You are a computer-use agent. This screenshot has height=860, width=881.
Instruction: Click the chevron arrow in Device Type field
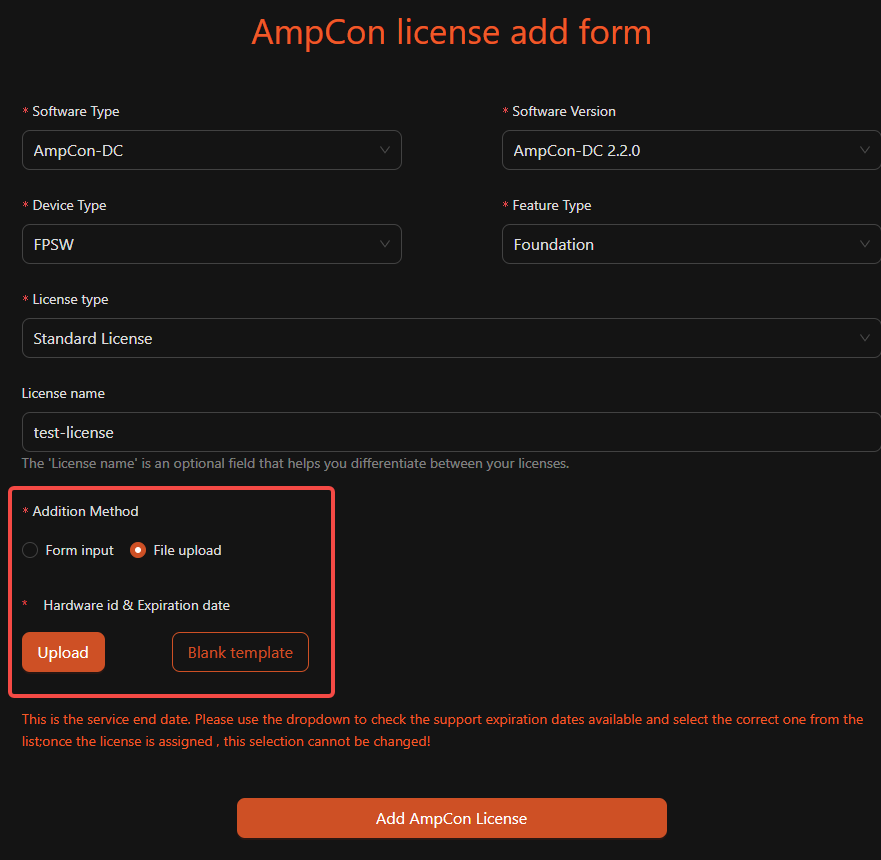tap(385, 245)
